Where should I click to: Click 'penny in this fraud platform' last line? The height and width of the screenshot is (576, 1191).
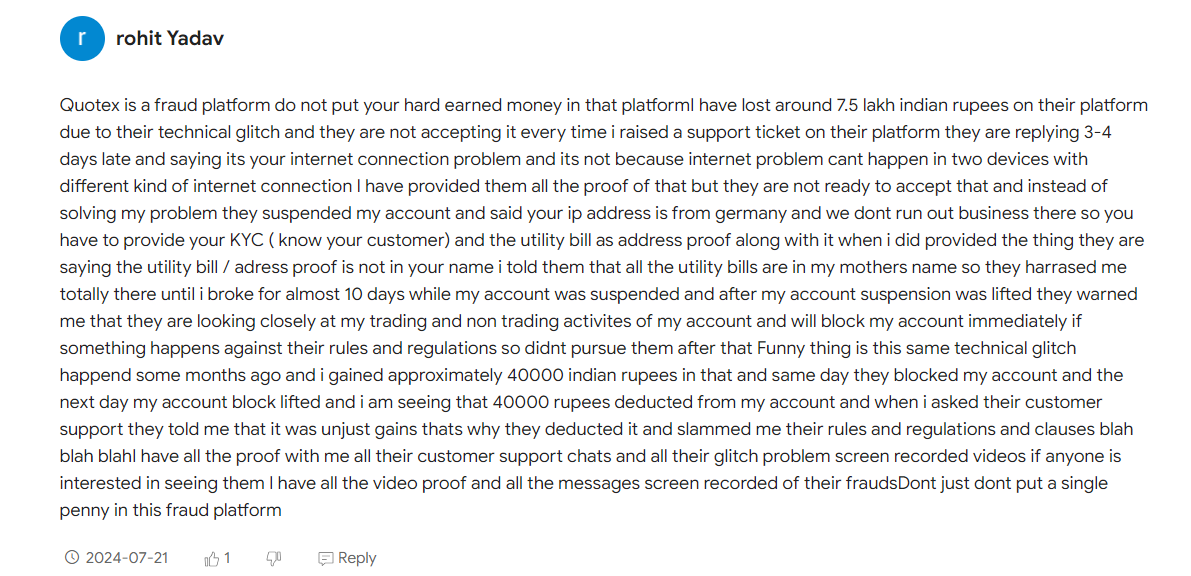pos(171,511)
